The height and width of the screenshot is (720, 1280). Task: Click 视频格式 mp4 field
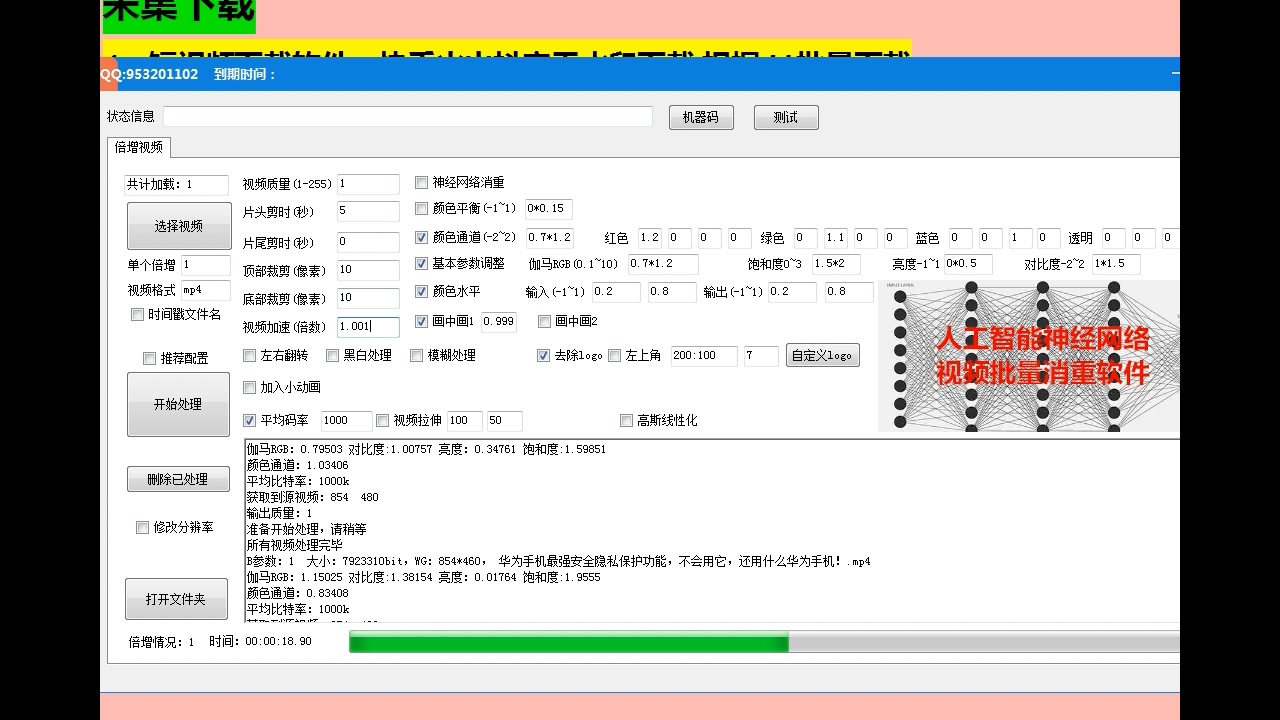coord(206,290)
